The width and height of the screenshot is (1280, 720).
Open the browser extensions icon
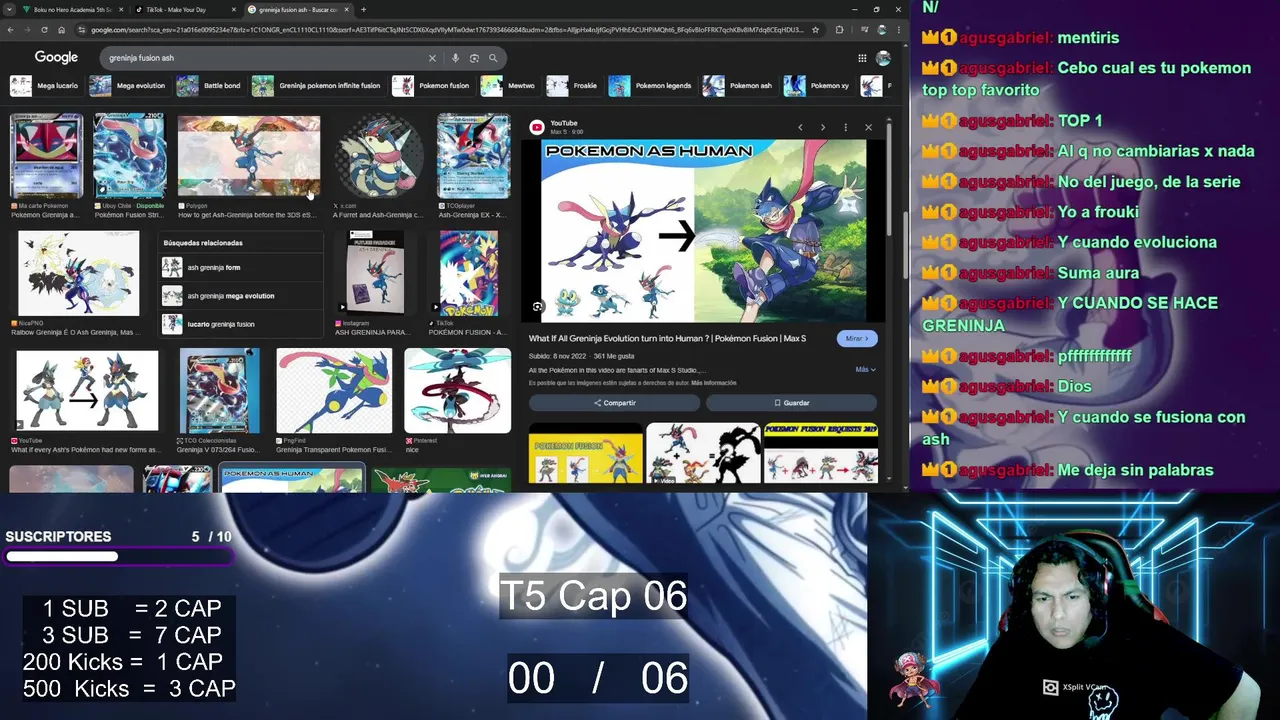point(839,30)
